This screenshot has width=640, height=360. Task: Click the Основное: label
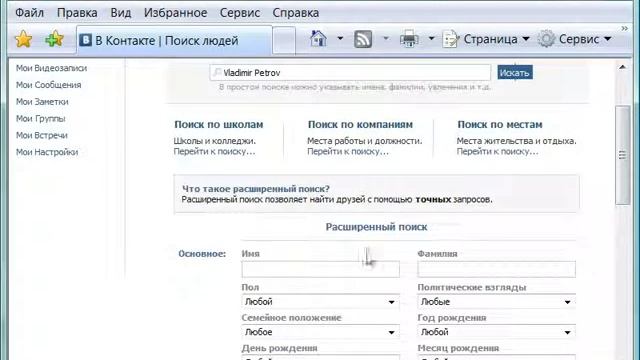tap(202, 254)
